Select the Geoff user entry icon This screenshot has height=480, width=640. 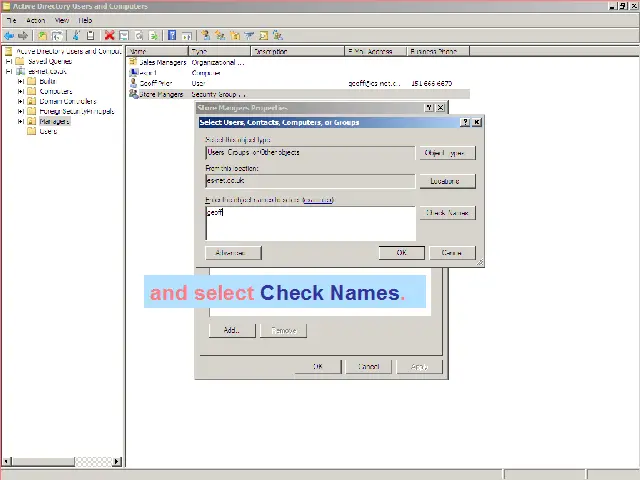[x=133, y=84]
